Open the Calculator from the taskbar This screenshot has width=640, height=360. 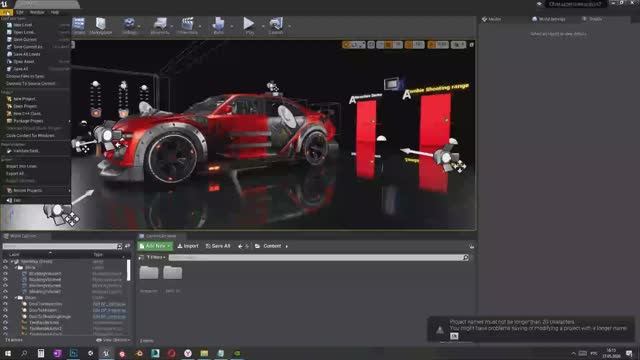point(41,353)
